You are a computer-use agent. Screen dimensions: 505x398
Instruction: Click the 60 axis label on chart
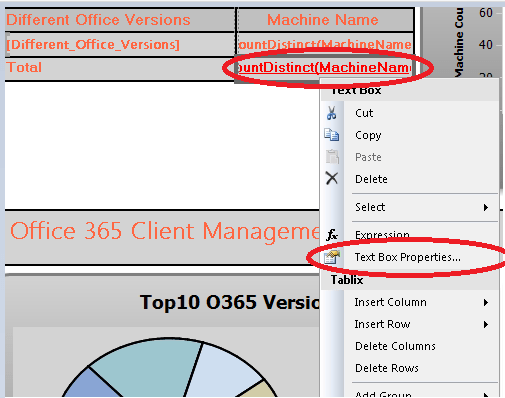486,13
